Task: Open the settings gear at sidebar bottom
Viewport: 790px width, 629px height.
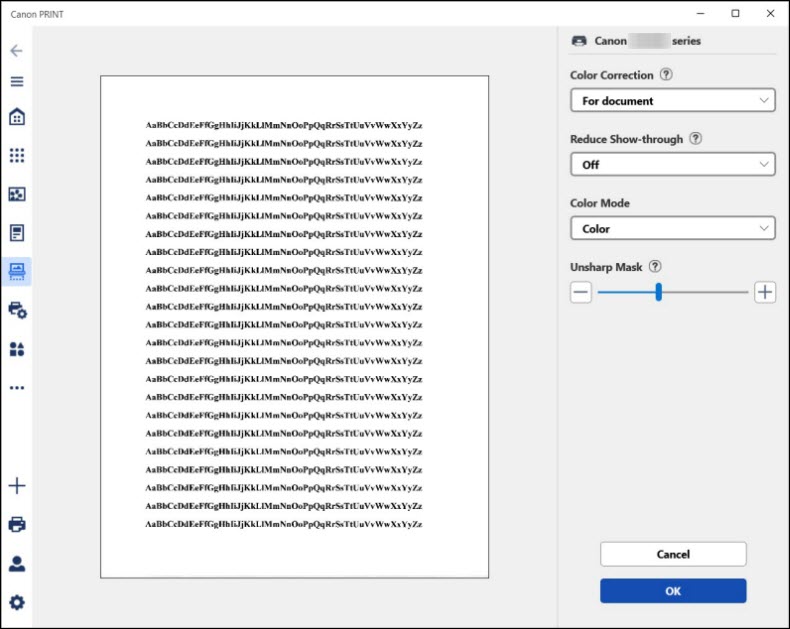Action: pyautogui.click(x=17, y=602)
